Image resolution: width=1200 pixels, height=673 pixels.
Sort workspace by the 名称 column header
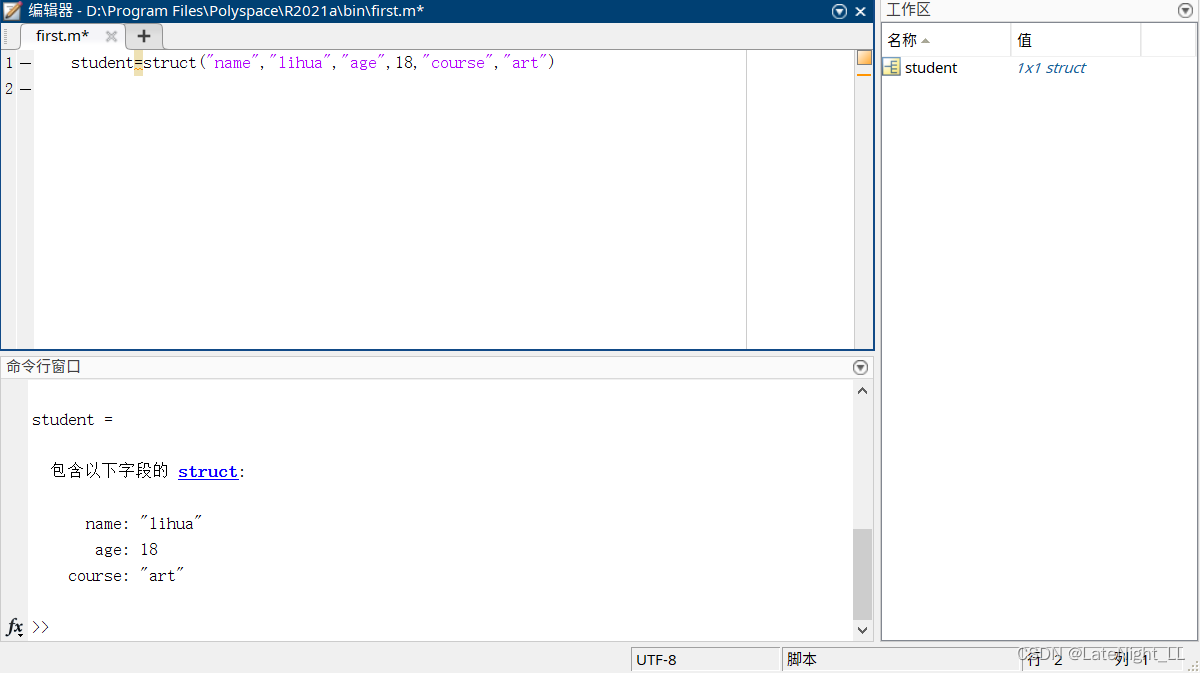[x=946, y=40]
